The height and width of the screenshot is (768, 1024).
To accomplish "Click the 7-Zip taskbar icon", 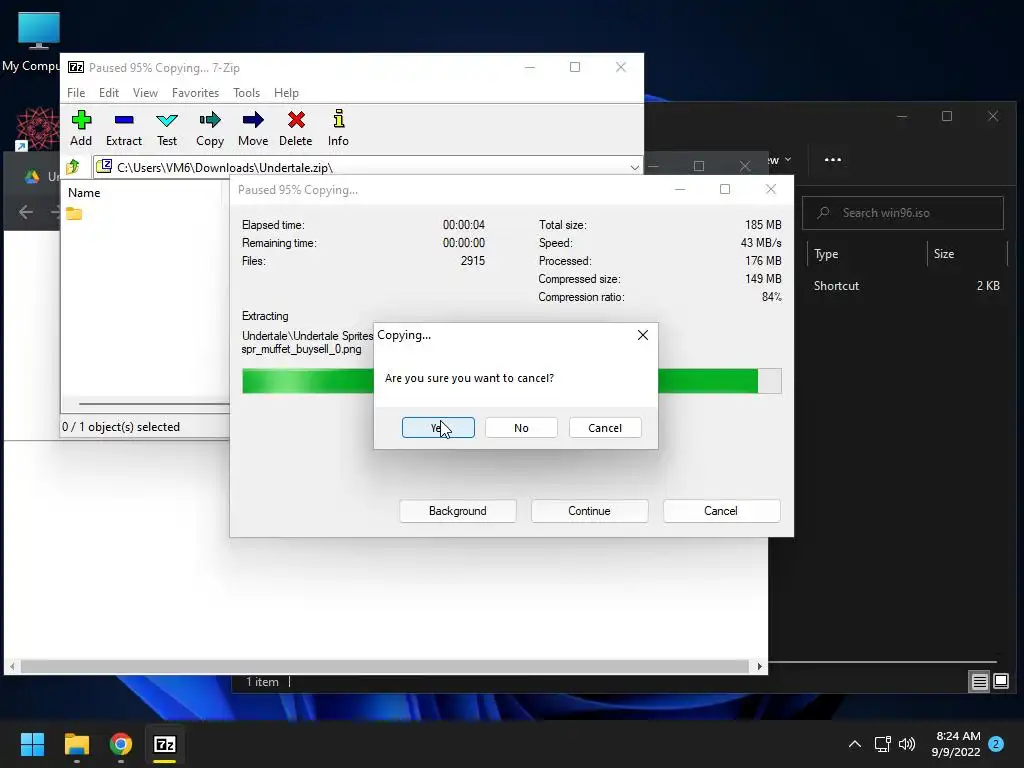I will point(165,744).
